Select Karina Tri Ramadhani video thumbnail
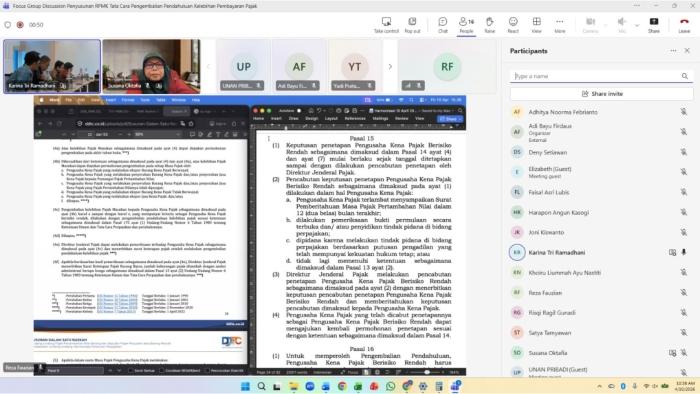Image resolution: width=700 pixels, height=394 pixels. 52,66
